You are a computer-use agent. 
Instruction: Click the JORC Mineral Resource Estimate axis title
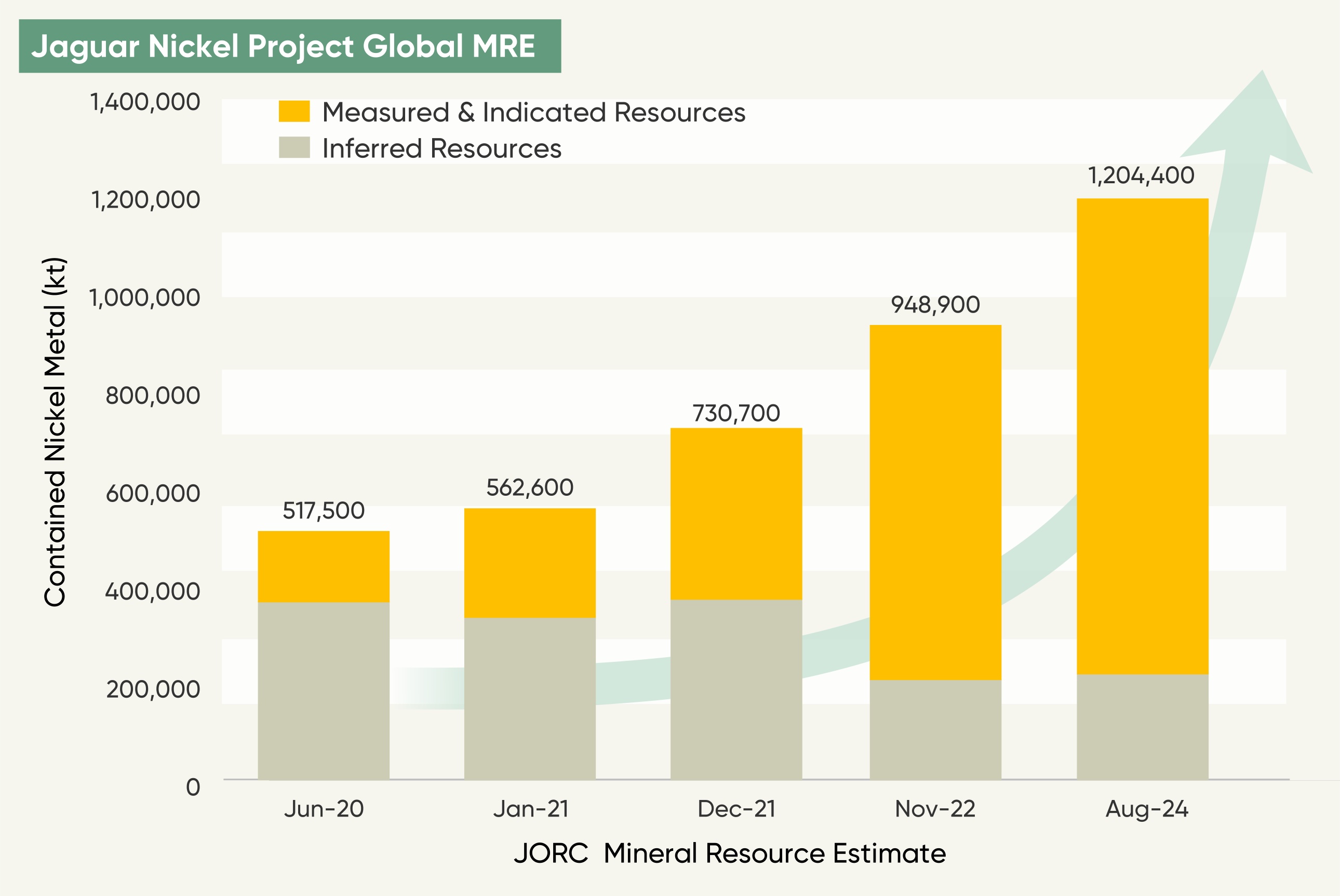coord(729,854)
